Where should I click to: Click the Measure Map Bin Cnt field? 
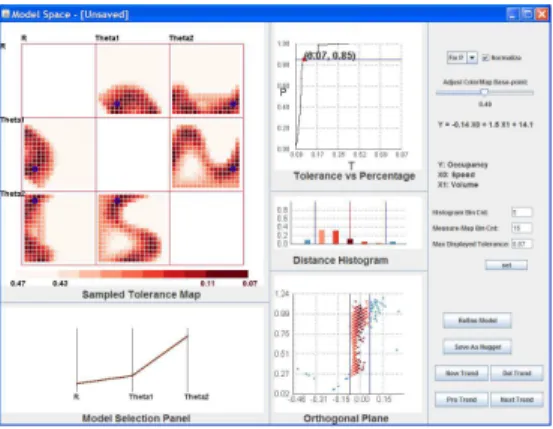[x=522, y=228]
